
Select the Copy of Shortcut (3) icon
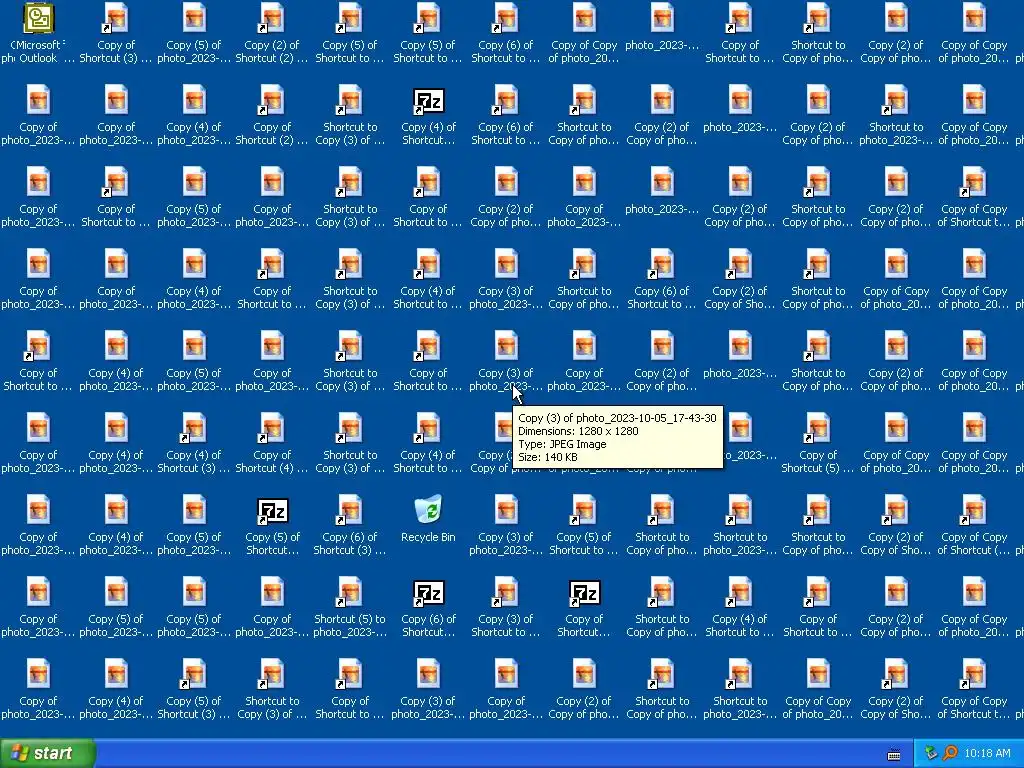116,33
